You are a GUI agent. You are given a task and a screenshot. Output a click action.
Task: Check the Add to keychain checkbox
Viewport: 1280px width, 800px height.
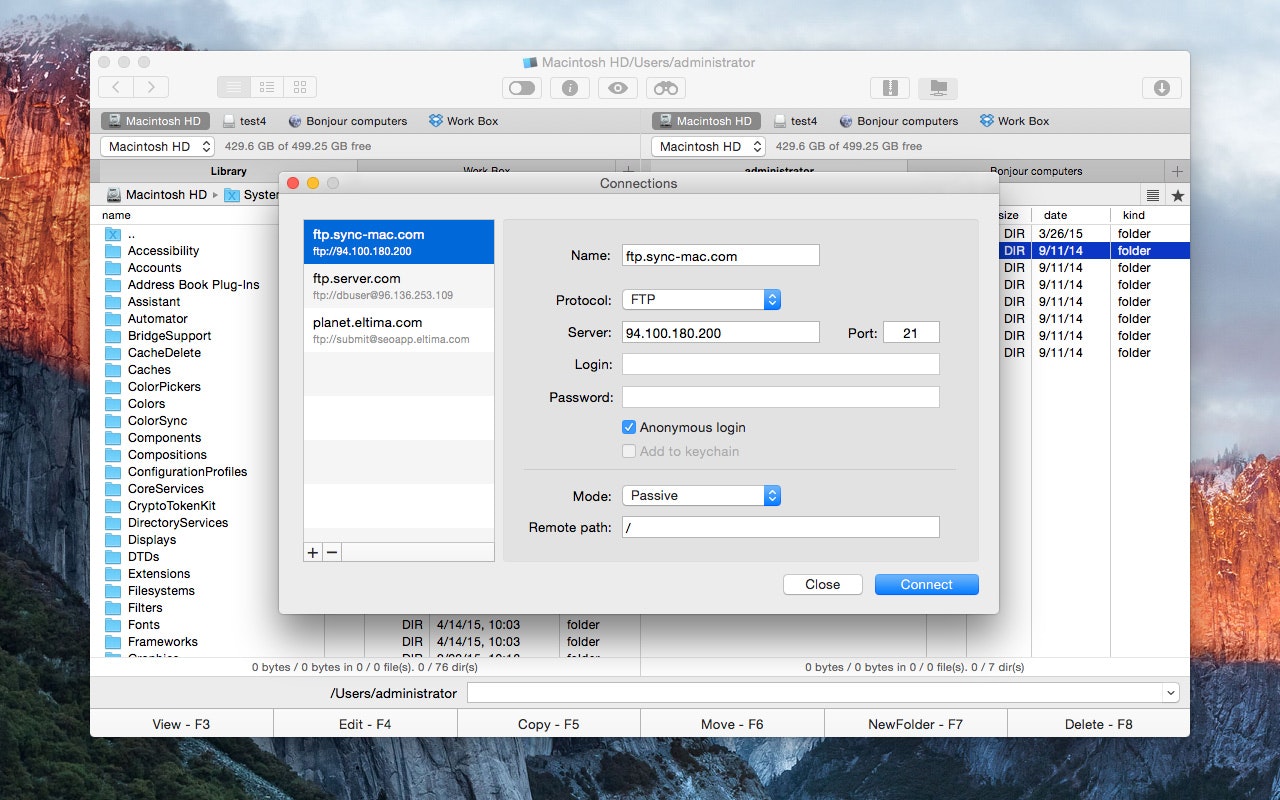click(629, 451)
